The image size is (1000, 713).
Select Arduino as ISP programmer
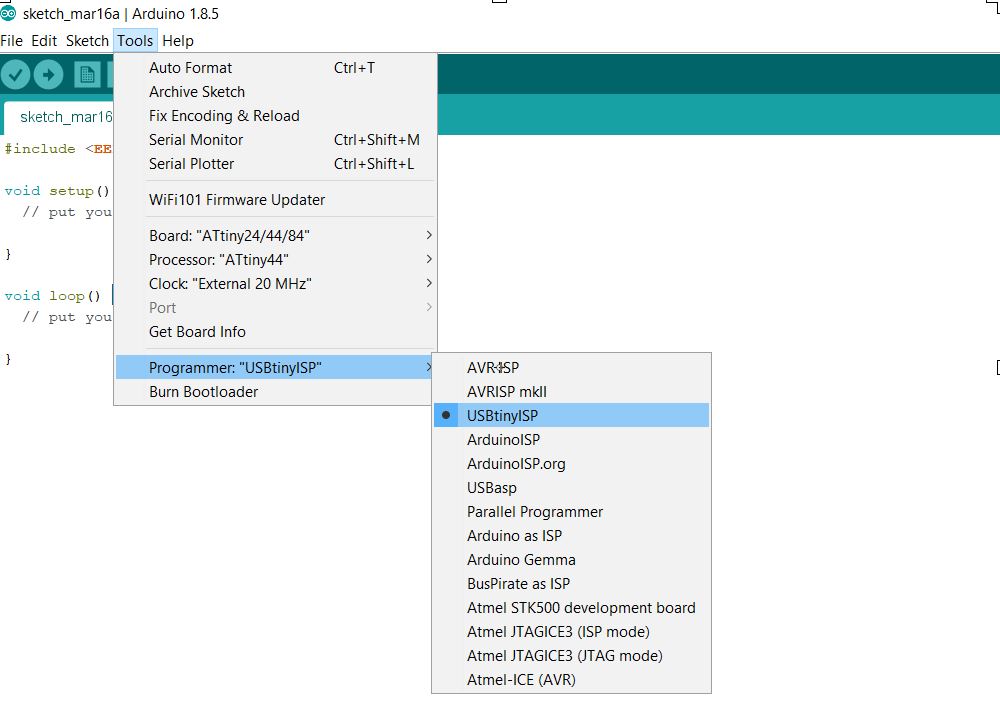571,536
